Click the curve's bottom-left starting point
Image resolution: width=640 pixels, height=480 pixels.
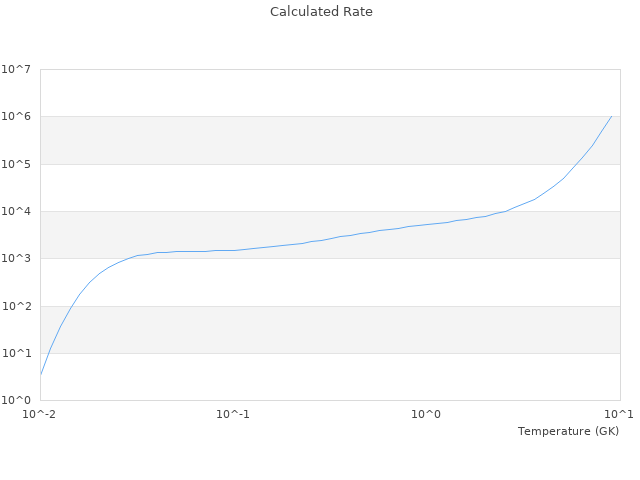(x=41, y=374)
